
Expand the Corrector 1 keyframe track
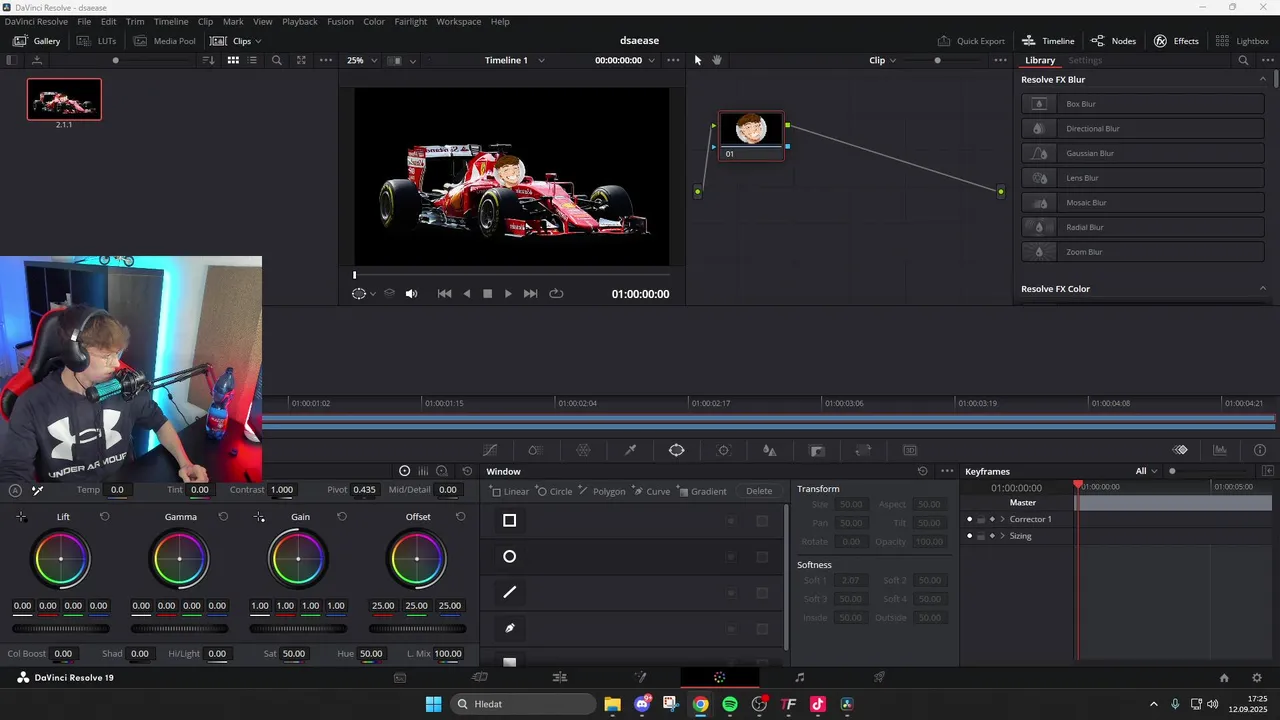(x=1003, y=519)
